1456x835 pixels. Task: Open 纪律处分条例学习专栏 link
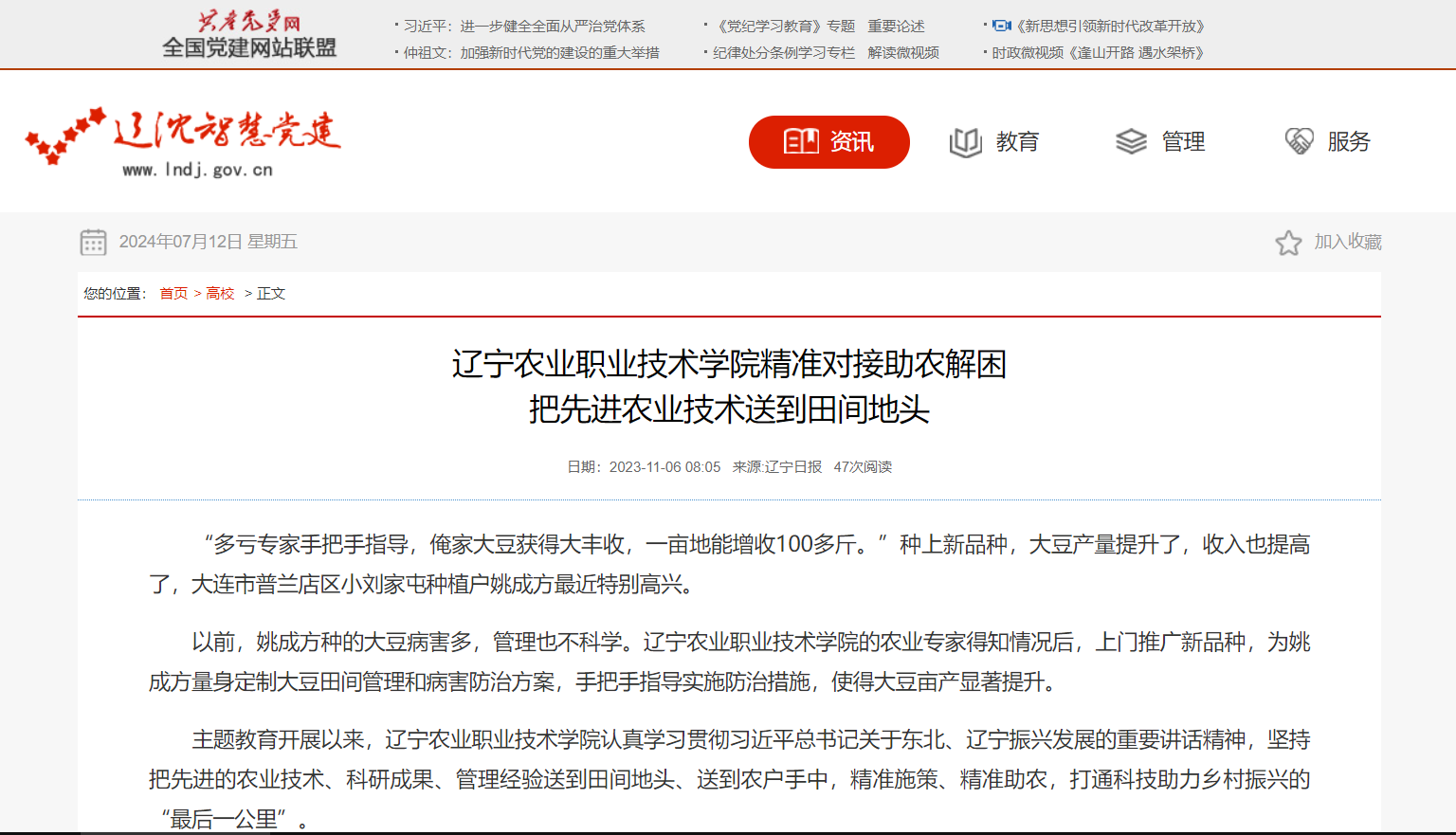783,53
